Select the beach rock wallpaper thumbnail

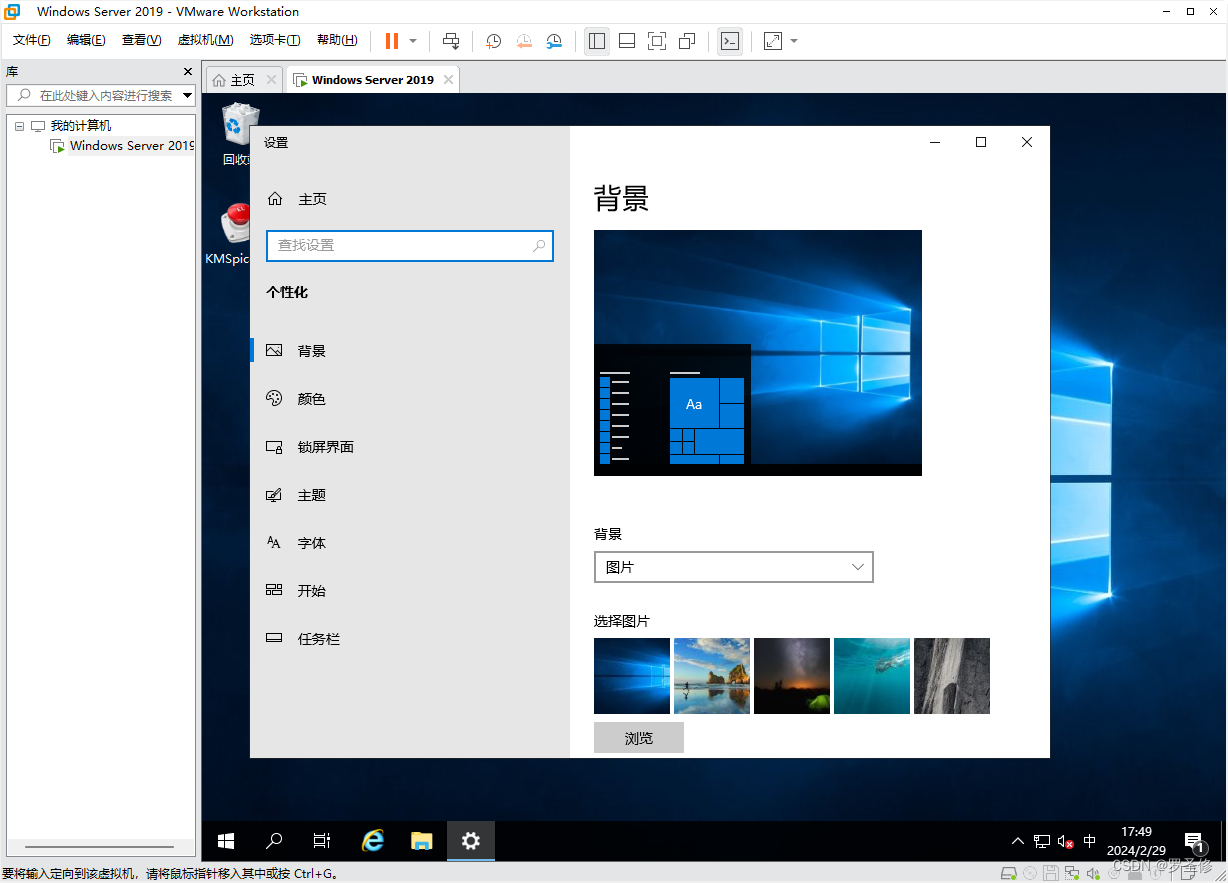[x=712, y=676]
